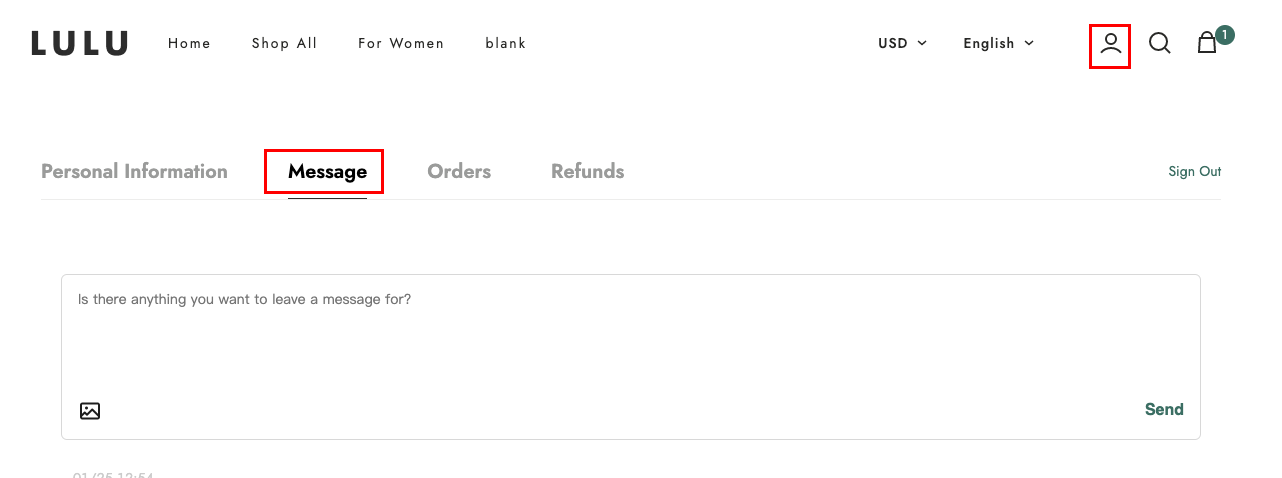
Task: Click the cart item count badge
Action: click(1225, 35)
